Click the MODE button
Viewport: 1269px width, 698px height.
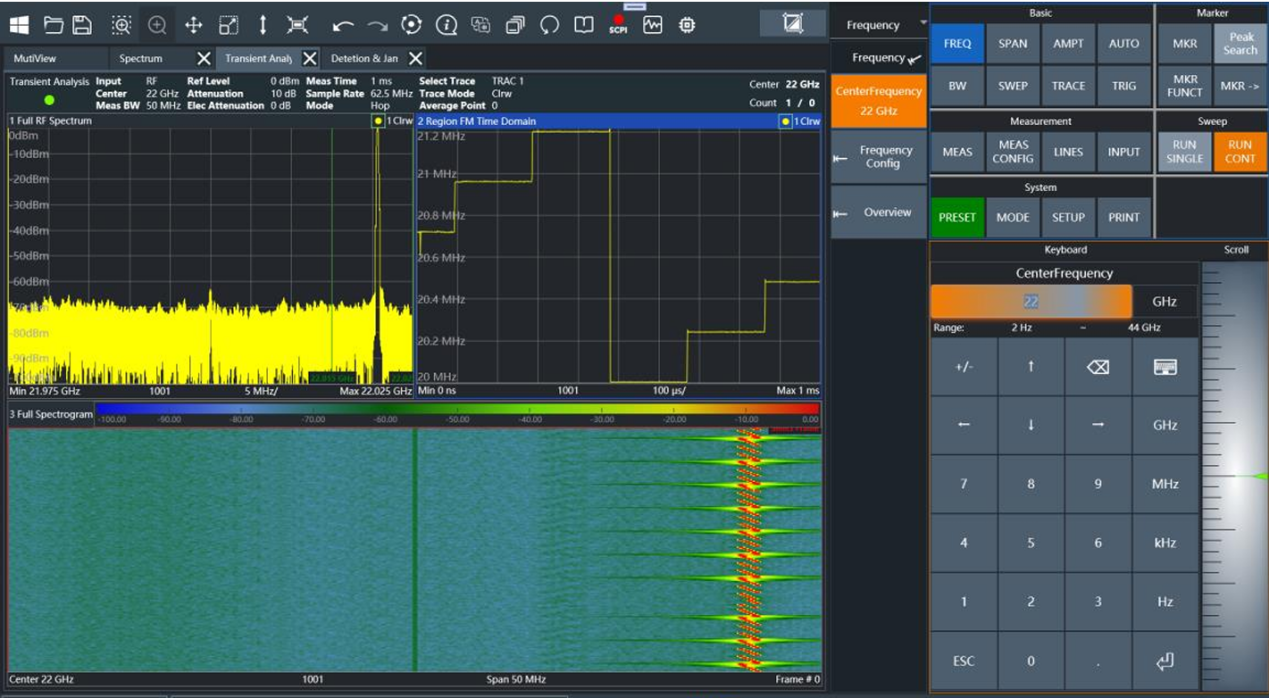click(1013, 217)
